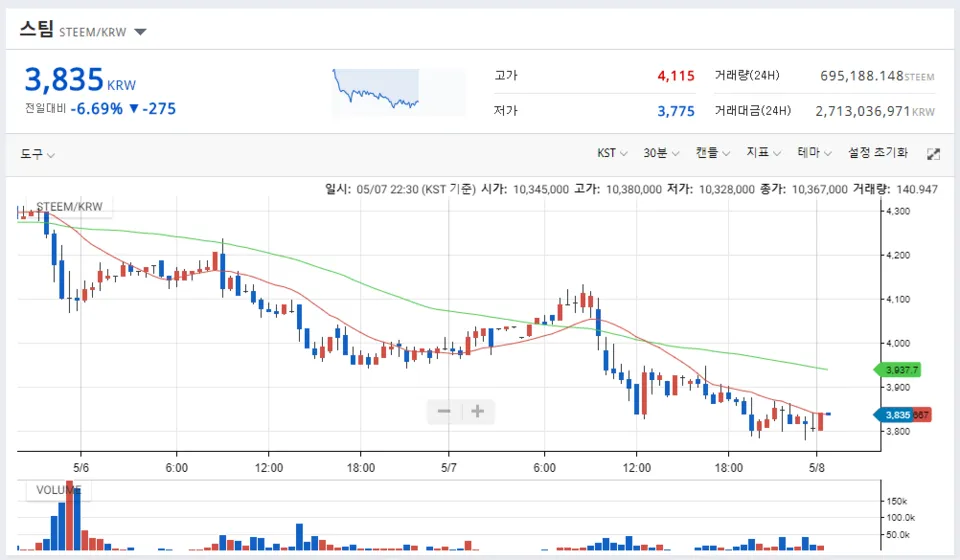Click the 150k volume axis label
This screenshot has width=960, height=560.
point(897,501)
